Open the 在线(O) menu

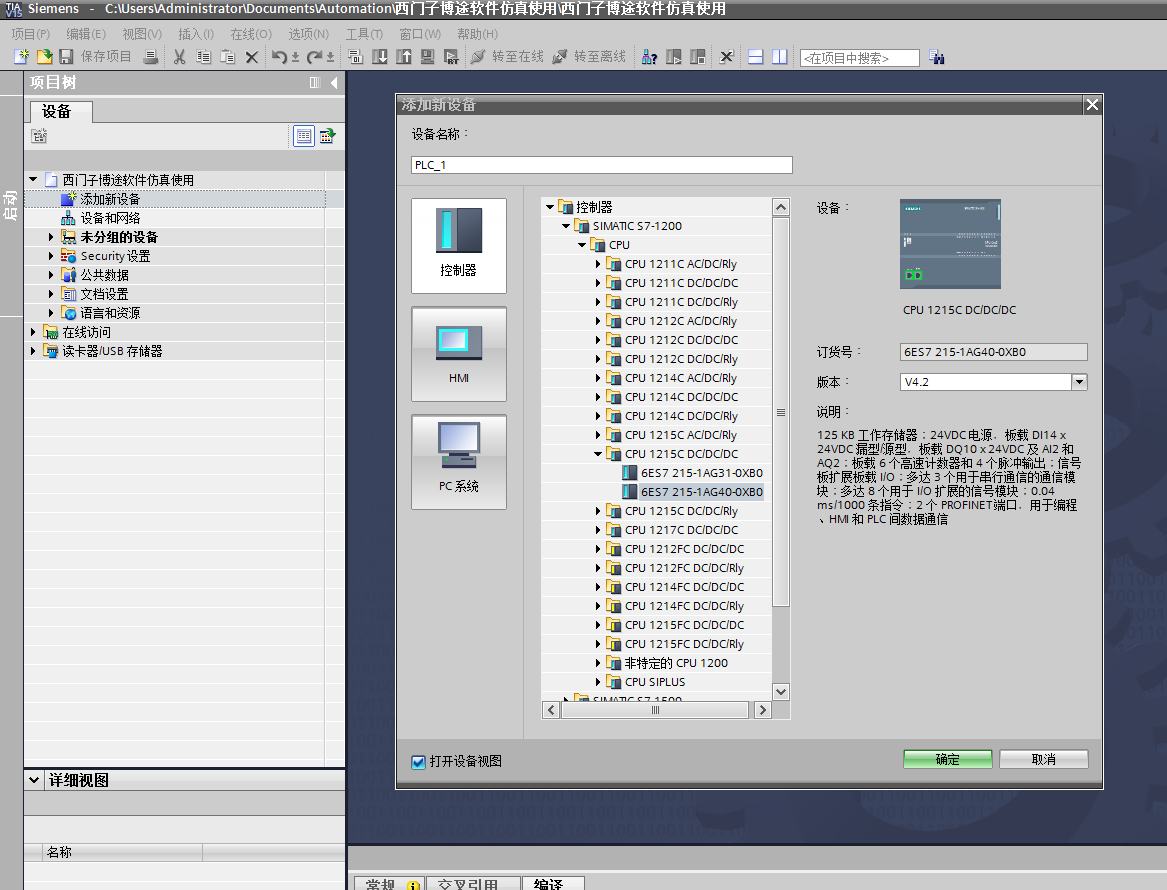point(251,34)
